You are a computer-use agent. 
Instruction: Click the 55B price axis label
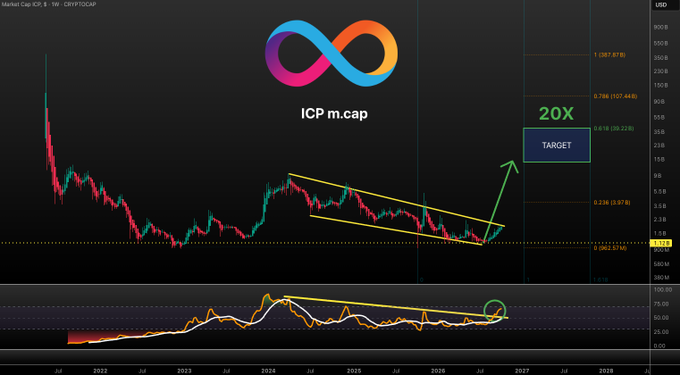point(659,117)
